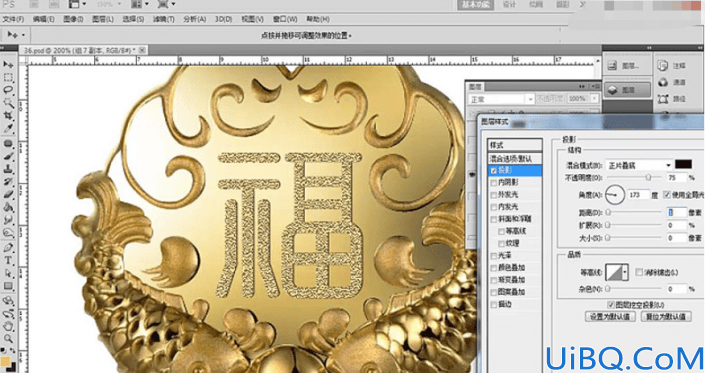Enable the 光泽 satin checkbox
Viewport: 705px width, 373px height.
pyautogui.click(x=494, y=255)
